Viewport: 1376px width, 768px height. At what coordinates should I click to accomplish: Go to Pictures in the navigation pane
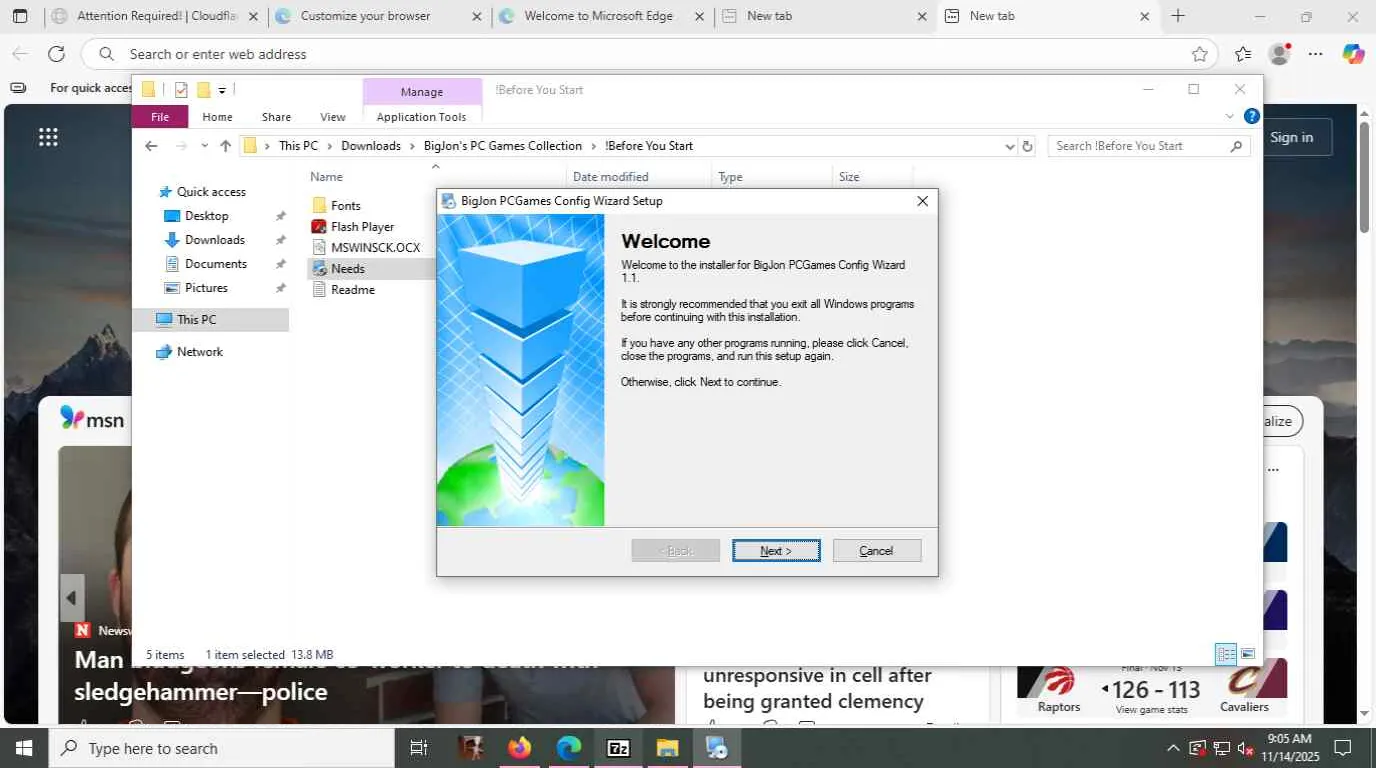[x=206, y=288]
